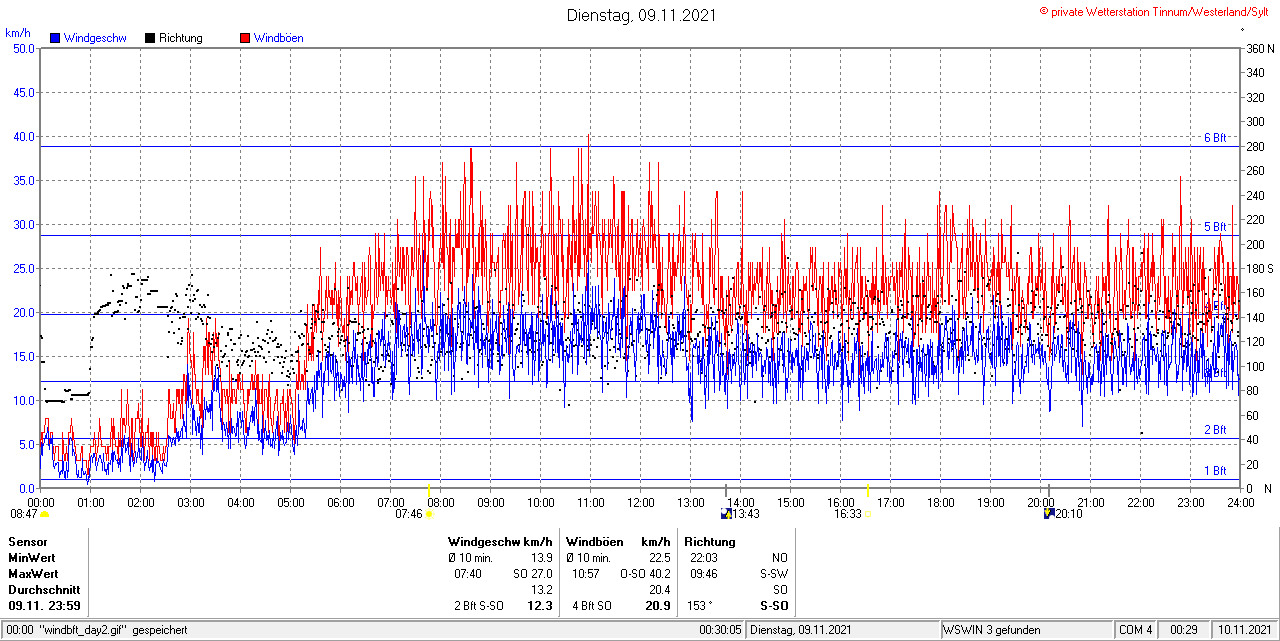
Task: Click the wind speed maximum SO 27.0
Action: (x=532, y=574)
